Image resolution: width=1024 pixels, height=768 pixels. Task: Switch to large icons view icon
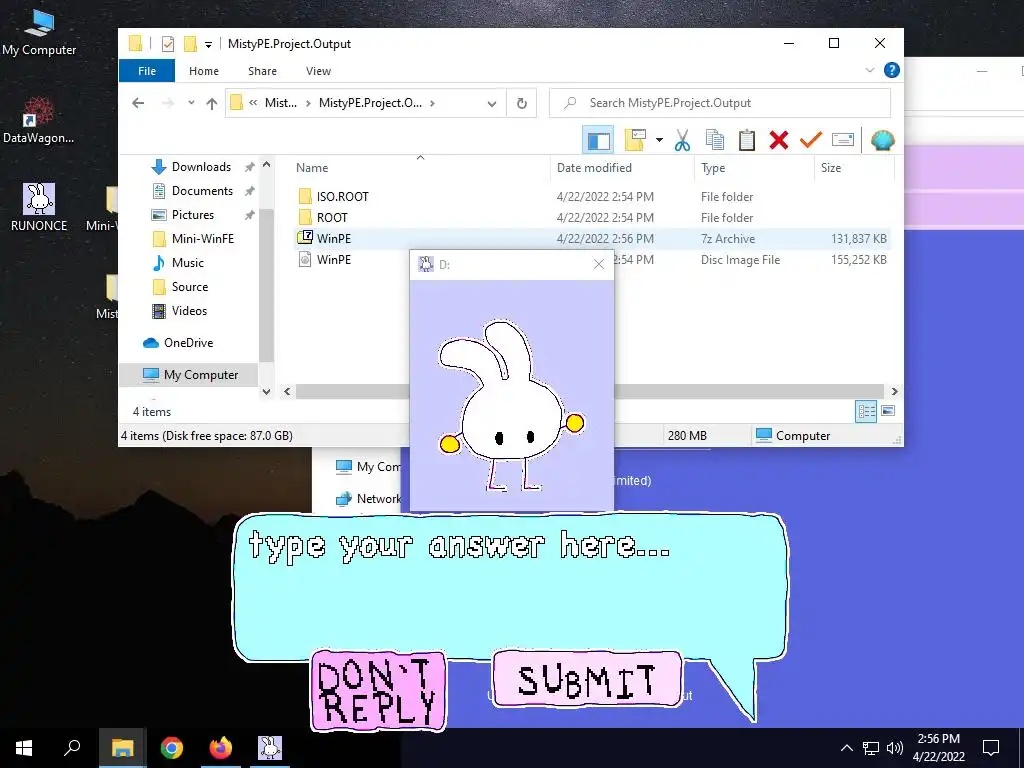[888, 411]
